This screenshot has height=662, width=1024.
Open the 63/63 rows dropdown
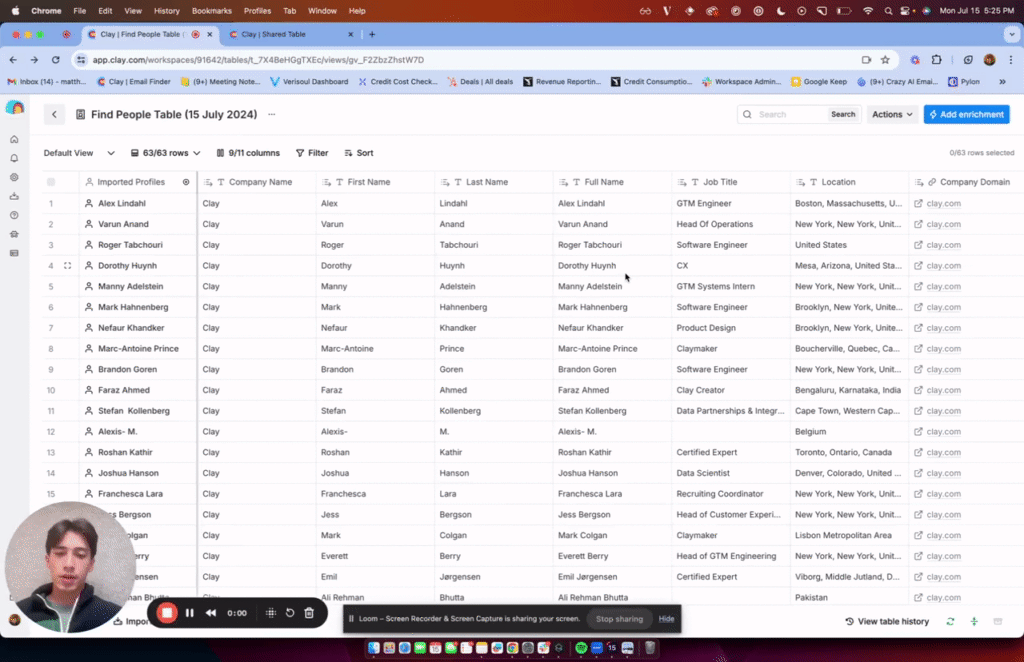(165, 153)
